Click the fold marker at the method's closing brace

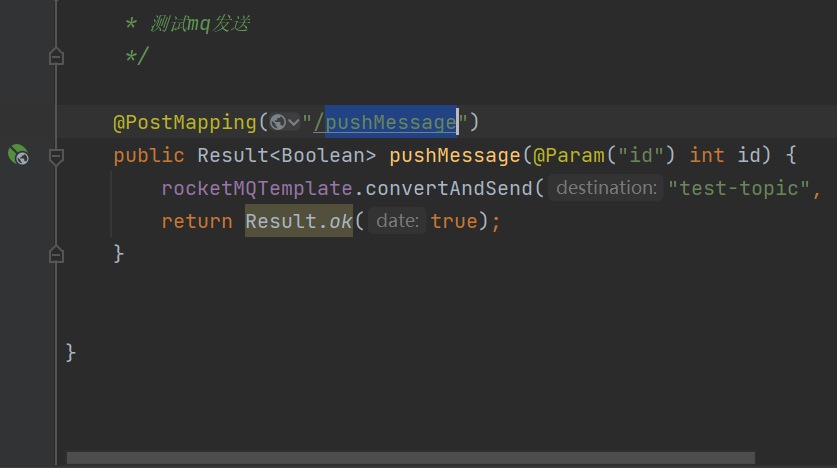click(56, 253)
